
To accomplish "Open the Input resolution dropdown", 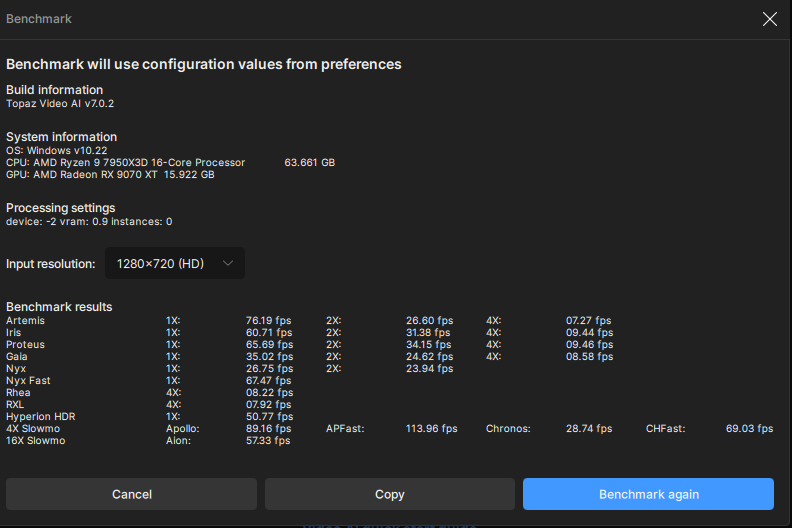I will [175, 264].
